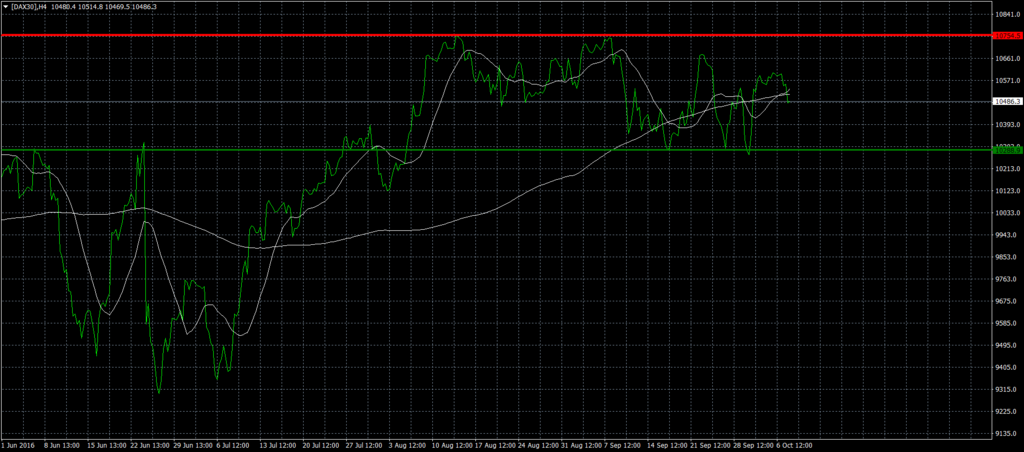
Task: Click the dropdown arrow beside DAX30 title
Action: pos(5,6)
